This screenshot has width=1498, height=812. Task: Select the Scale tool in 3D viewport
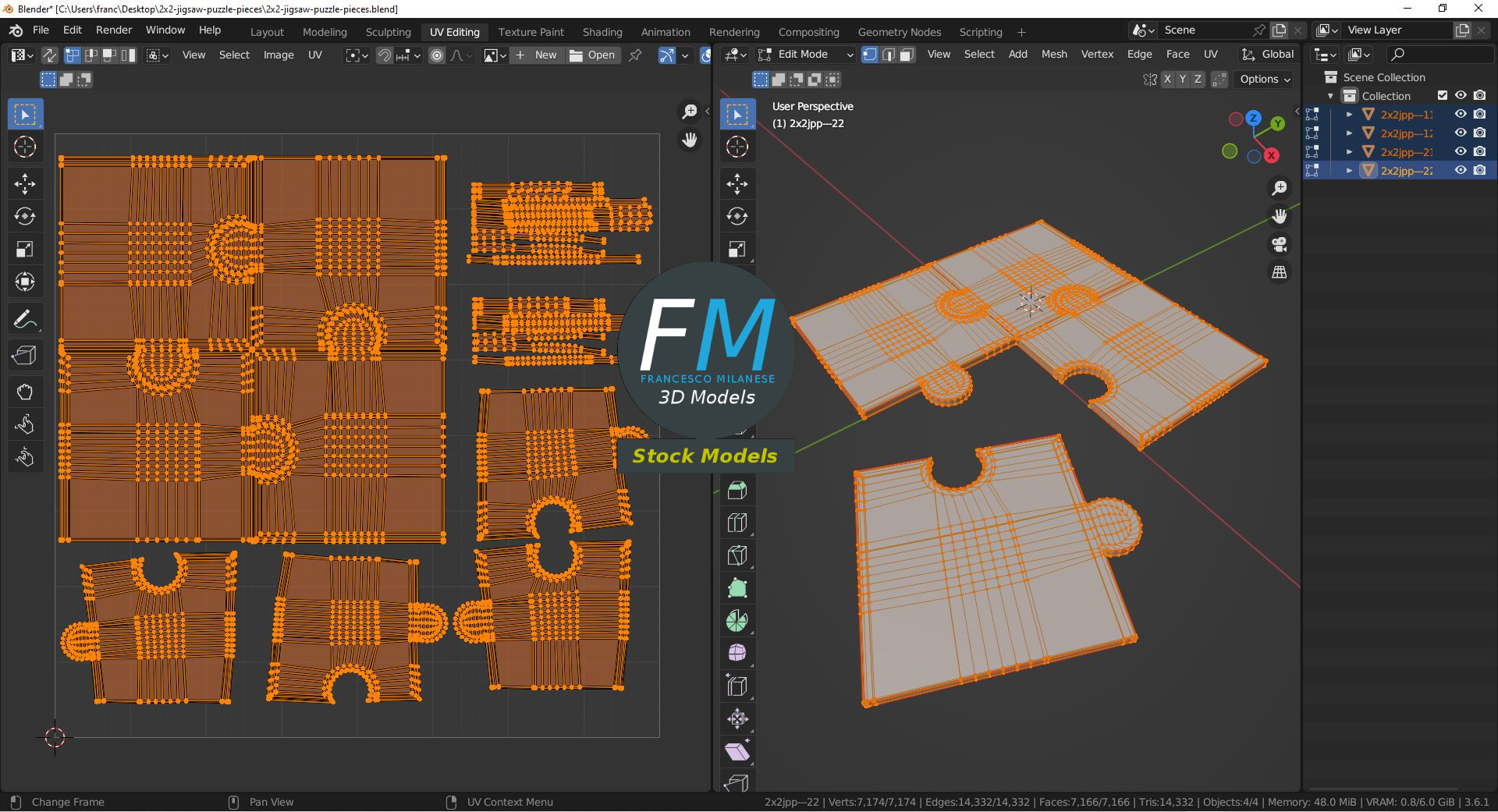click(x=737, y=250)
